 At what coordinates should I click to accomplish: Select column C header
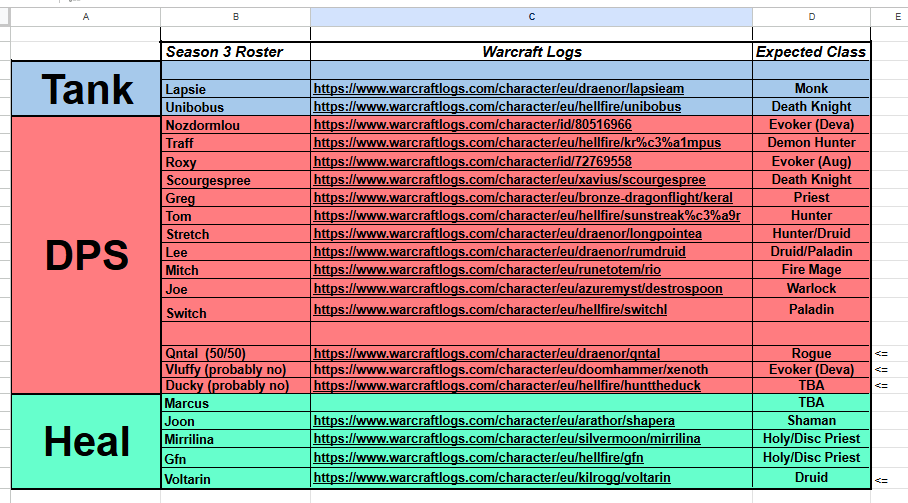point(532,17)
